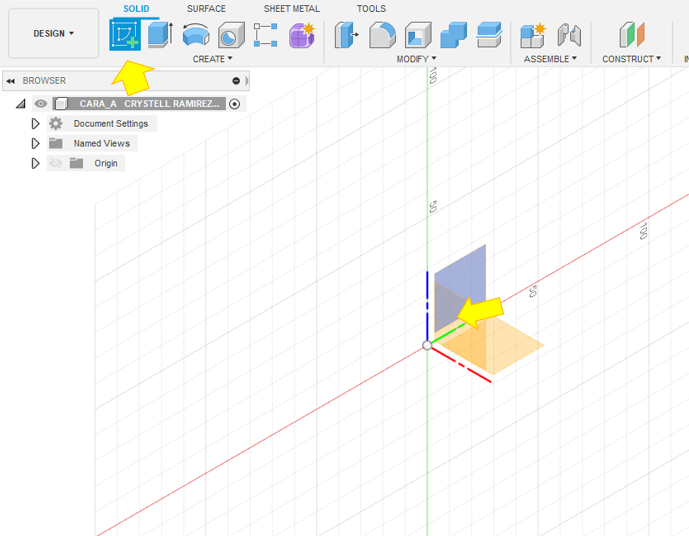Select the Revolve tool
Viewport: 689px width, 536px height.
[196, 35]
